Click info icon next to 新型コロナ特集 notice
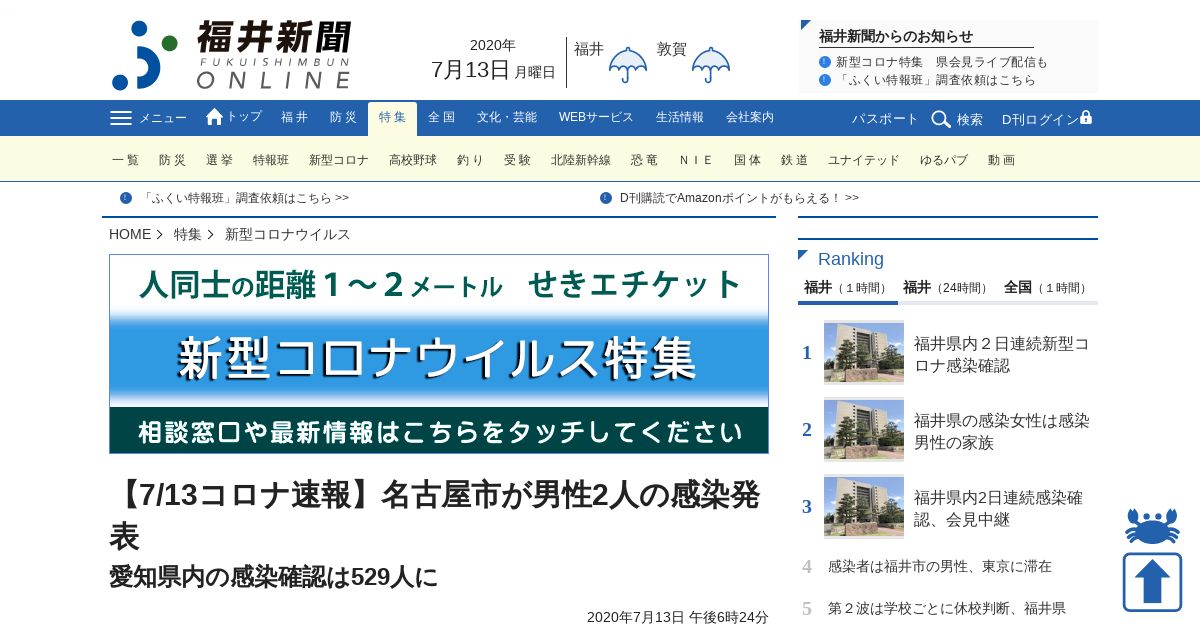Viewport: 1200px width, 630px height. [x=825, y=62]
